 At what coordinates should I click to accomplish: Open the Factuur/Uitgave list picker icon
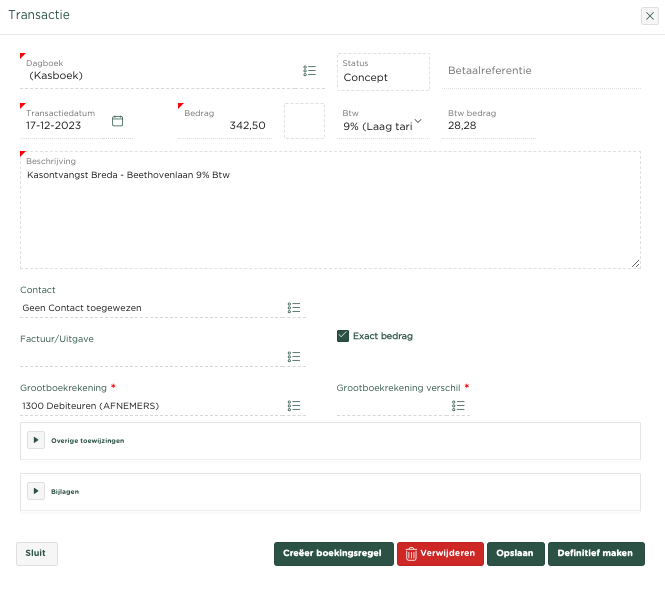click(x=294, y=356)
